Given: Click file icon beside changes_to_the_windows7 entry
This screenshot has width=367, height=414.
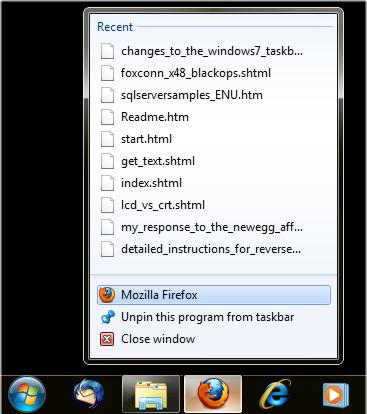Looking at the screenshot, I should click(x=107, y=51).
